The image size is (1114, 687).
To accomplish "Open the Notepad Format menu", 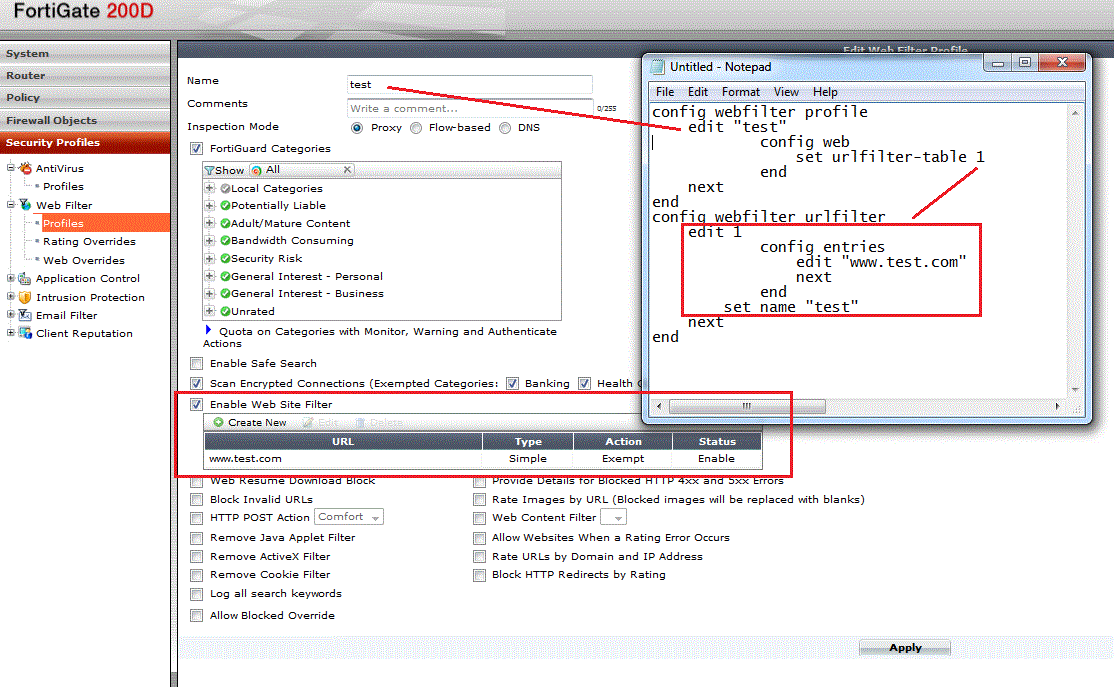I will [x=740, y=92].
